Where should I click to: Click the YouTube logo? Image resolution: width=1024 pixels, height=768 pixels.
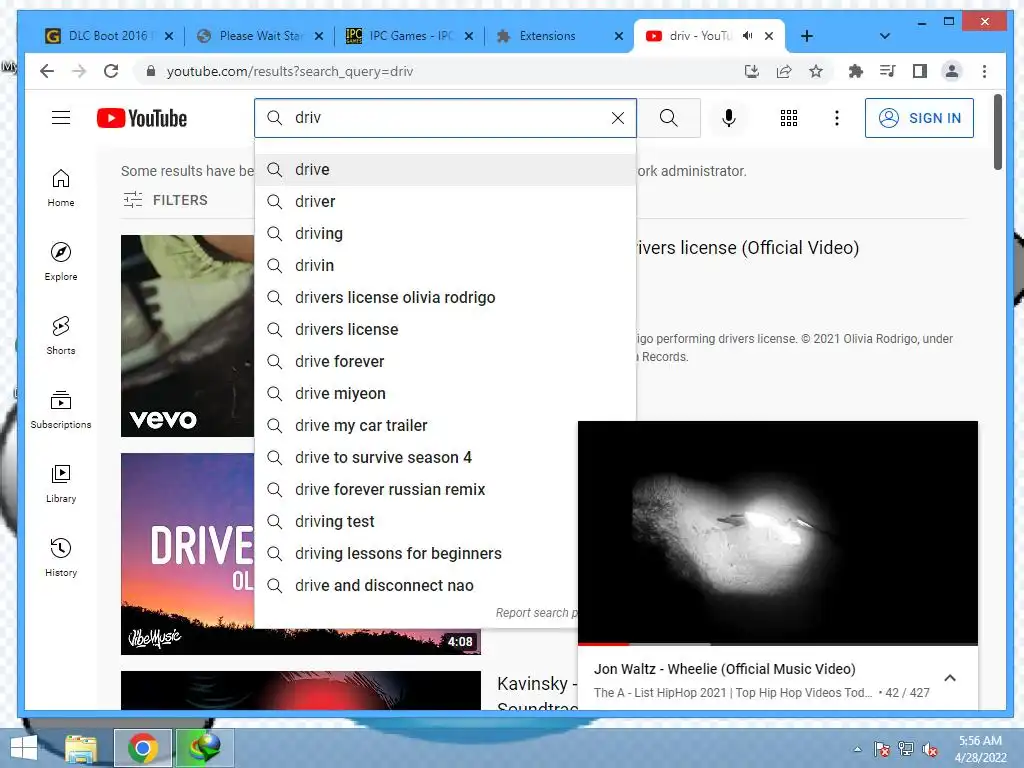(x=142, y=118)
